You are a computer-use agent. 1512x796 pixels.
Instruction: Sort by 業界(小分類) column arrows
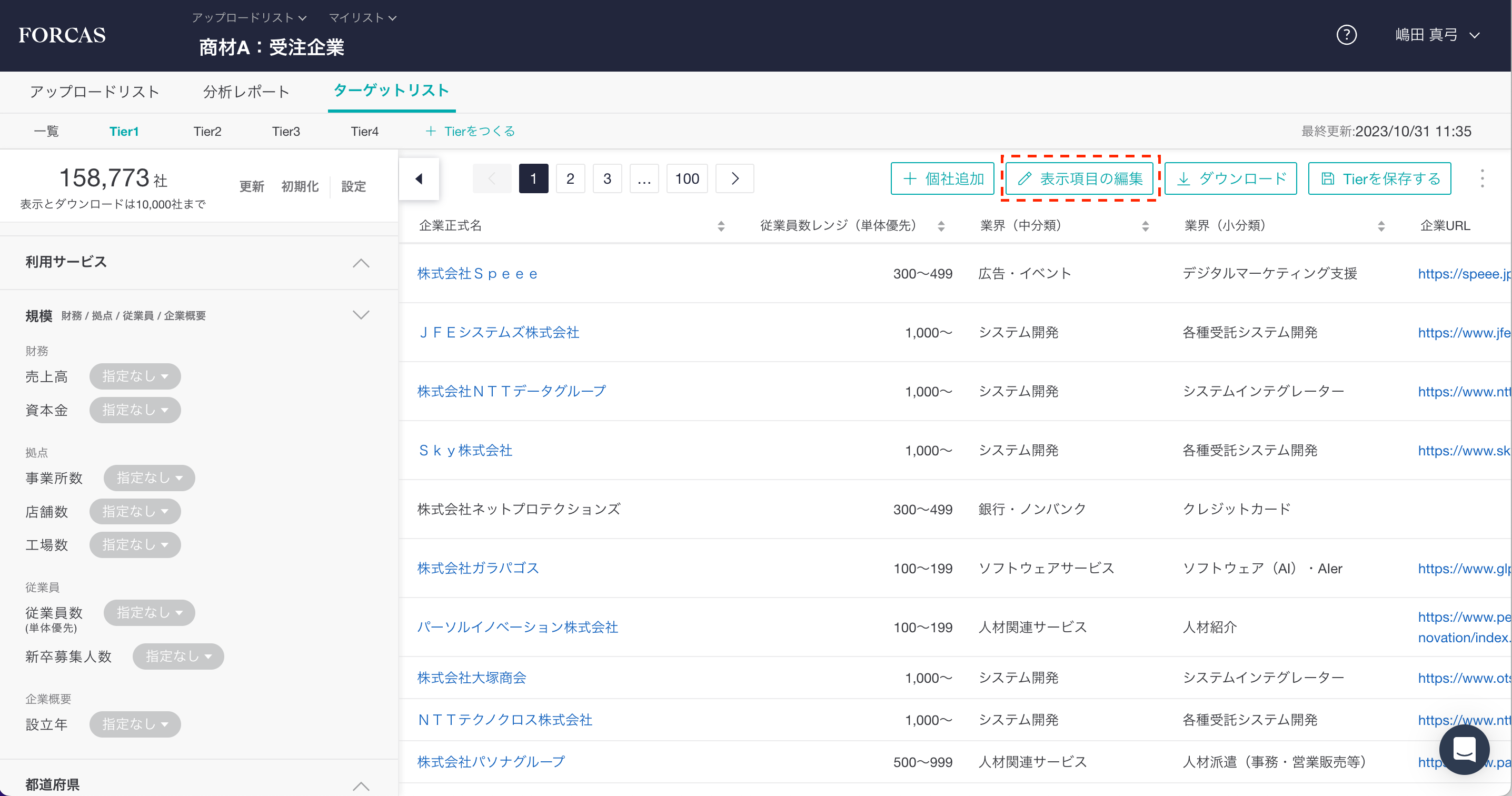click(1380, 226)
